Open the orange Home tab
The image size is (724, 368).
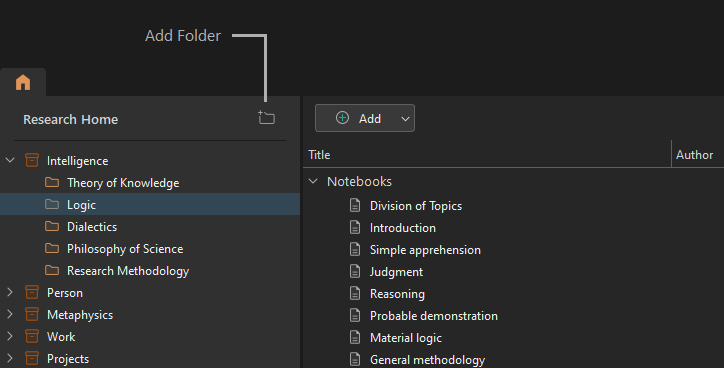(x=23, y=83)
